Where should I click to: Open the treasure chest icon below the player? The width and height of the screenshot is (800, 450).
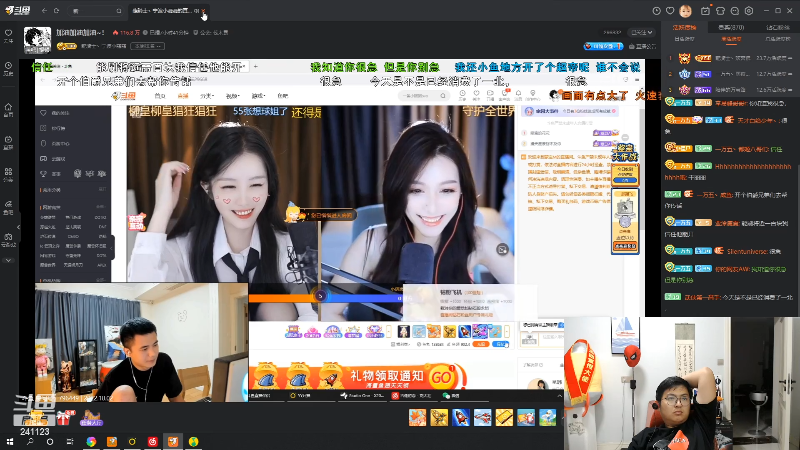pos(35,419)
